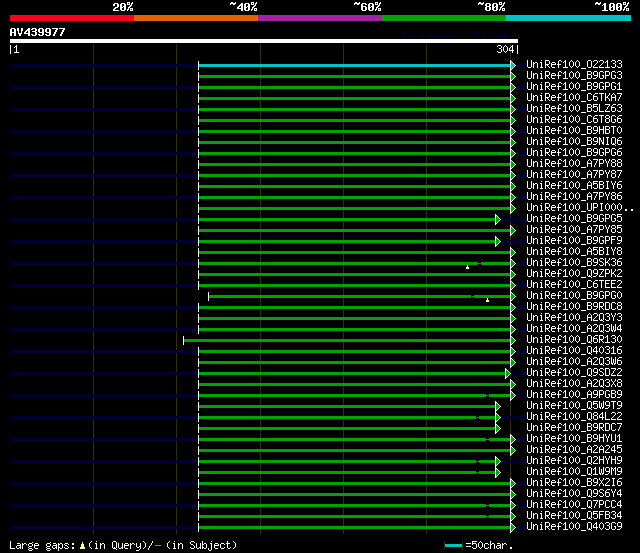The width and height of the screenshot is (640, 553).
Task: Open the UniRef100_A7PY86 entry
Action: tap(574, 197)
